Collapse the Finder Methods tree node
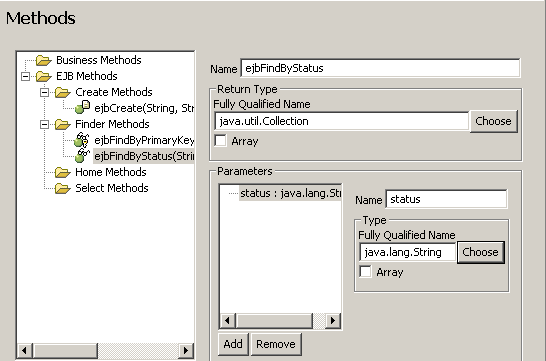The image size is (546, 361). [44, 124]
